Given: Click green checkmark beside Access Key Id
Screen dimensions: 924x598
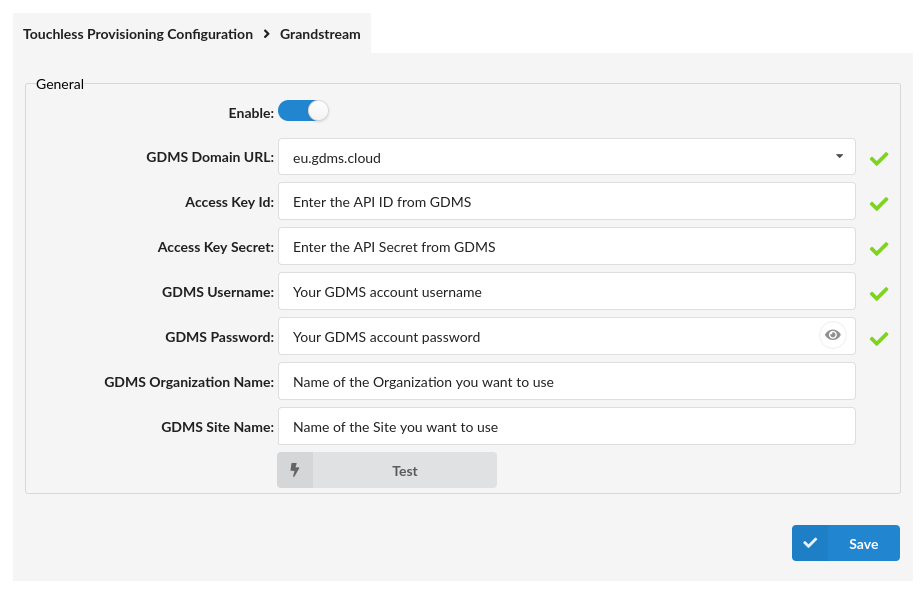Looking at the screenshot, I should point(879,203).
